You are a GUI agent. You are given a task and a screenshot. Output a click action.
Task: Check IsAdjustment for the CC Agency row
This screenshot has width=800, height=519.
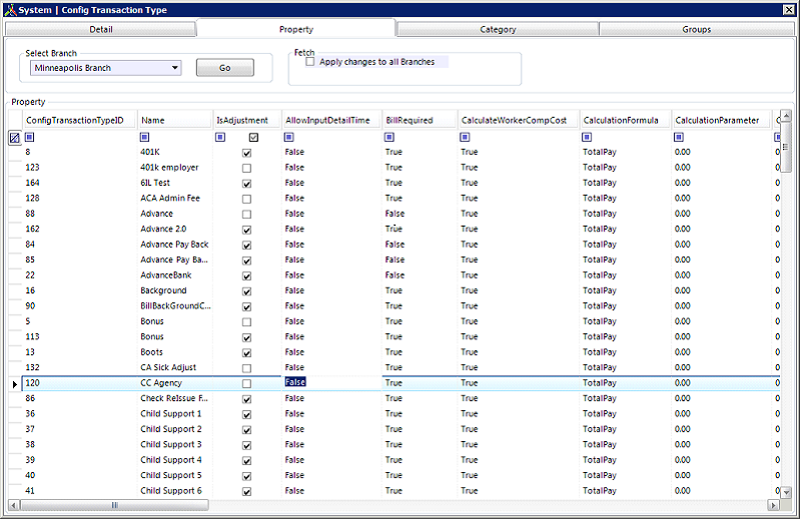(x=247, y=384)
